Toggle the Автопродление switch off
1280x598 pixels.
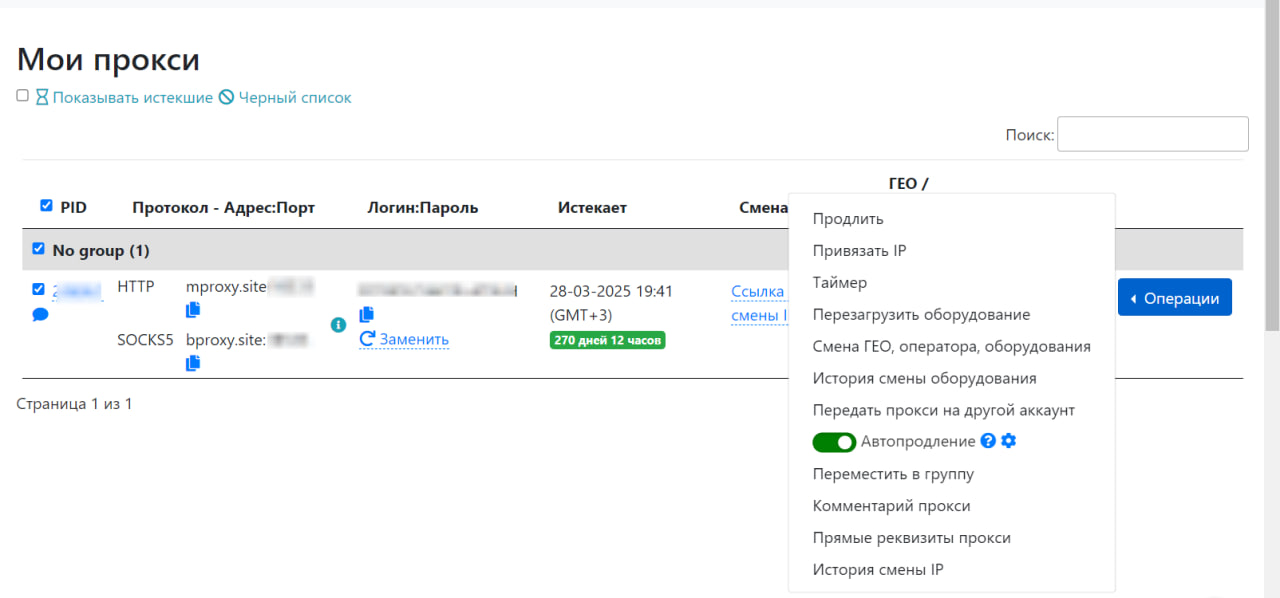(834, 442)
